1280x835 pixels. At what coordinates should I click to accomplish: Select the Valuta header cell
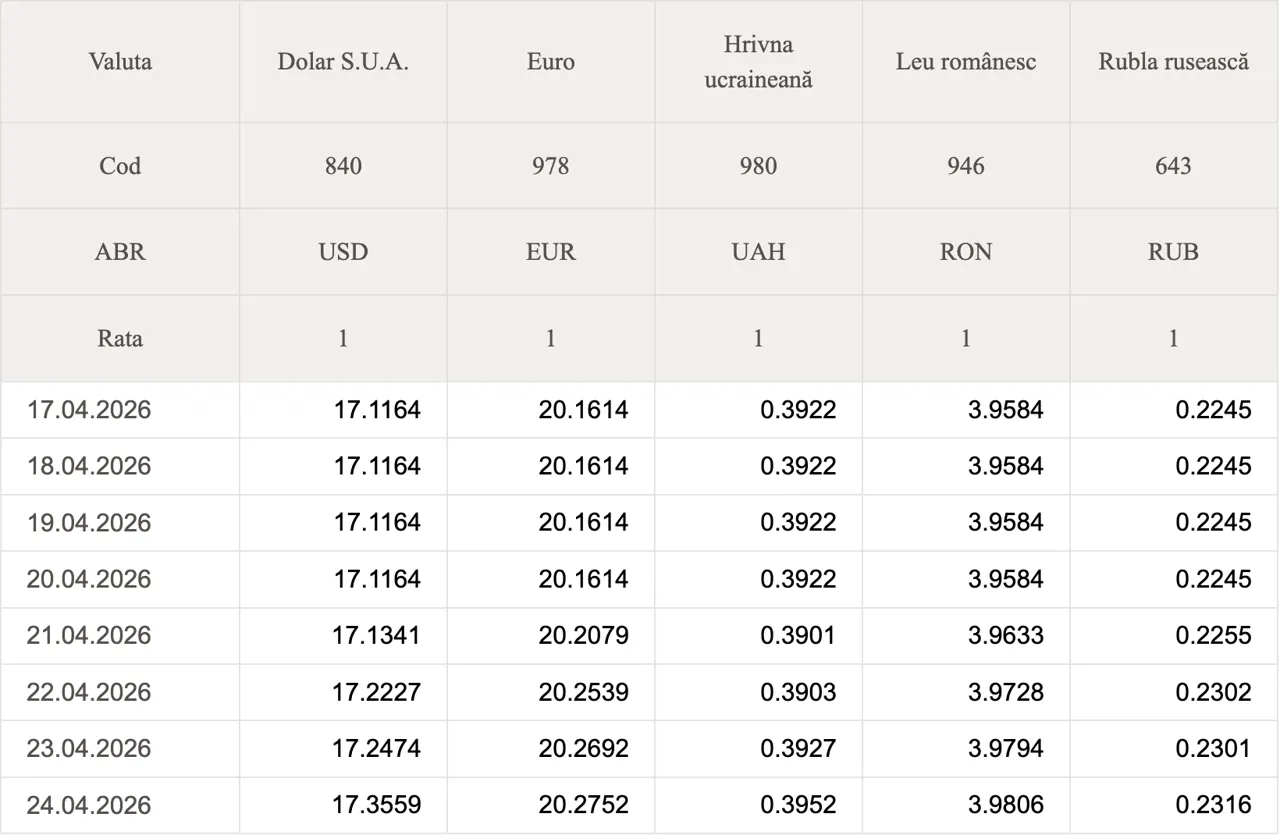coord(120,62)
